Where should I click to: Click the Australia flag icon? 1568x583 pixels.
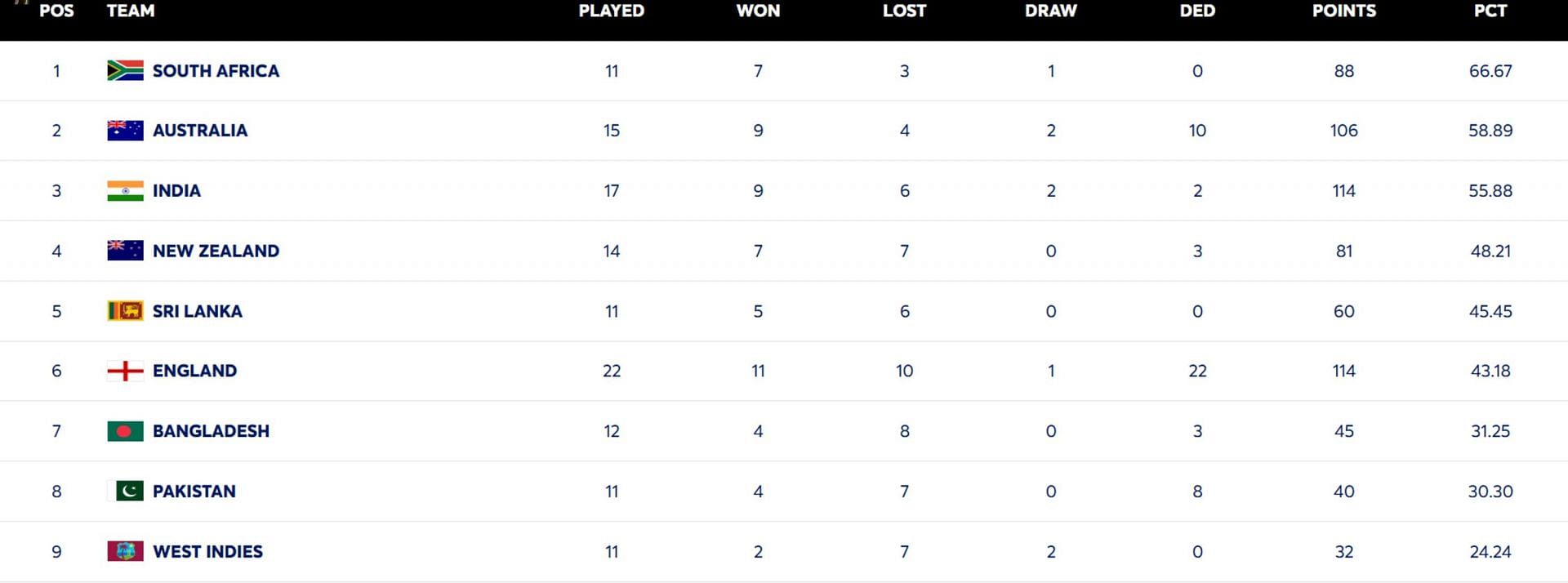tap(125, 131)
